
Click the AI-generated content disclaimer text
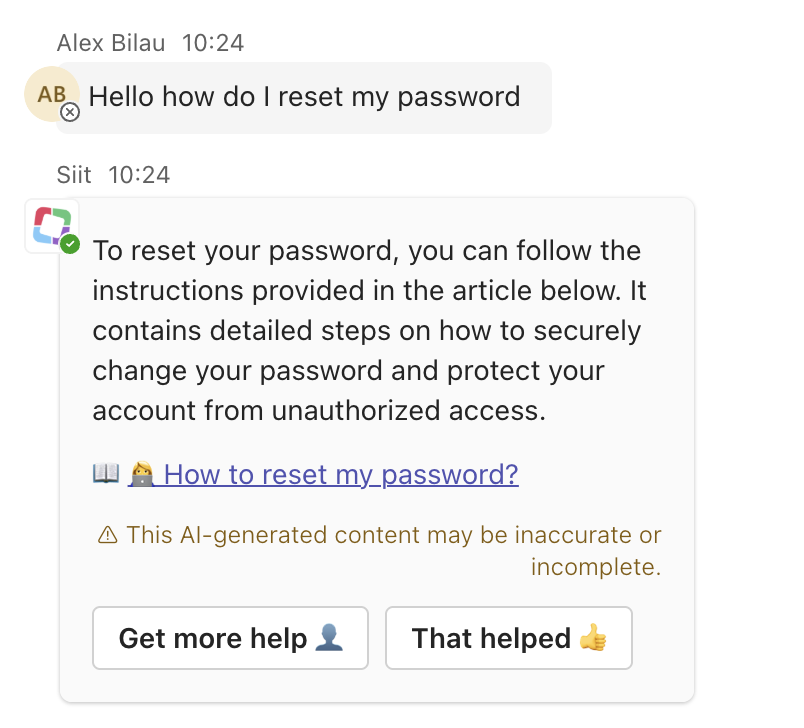click(x=393, y=536)
